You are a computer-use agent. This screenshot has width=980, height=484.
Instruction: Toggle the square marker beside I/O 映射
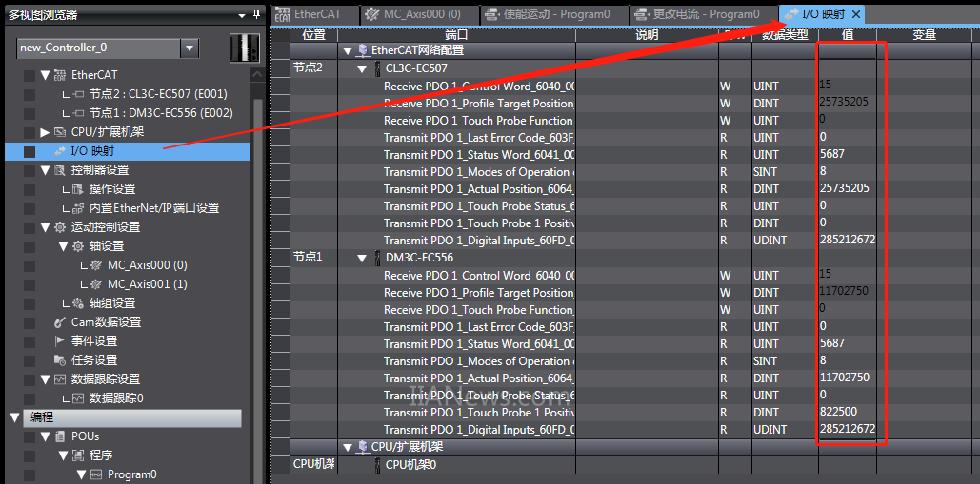point(28,151)
